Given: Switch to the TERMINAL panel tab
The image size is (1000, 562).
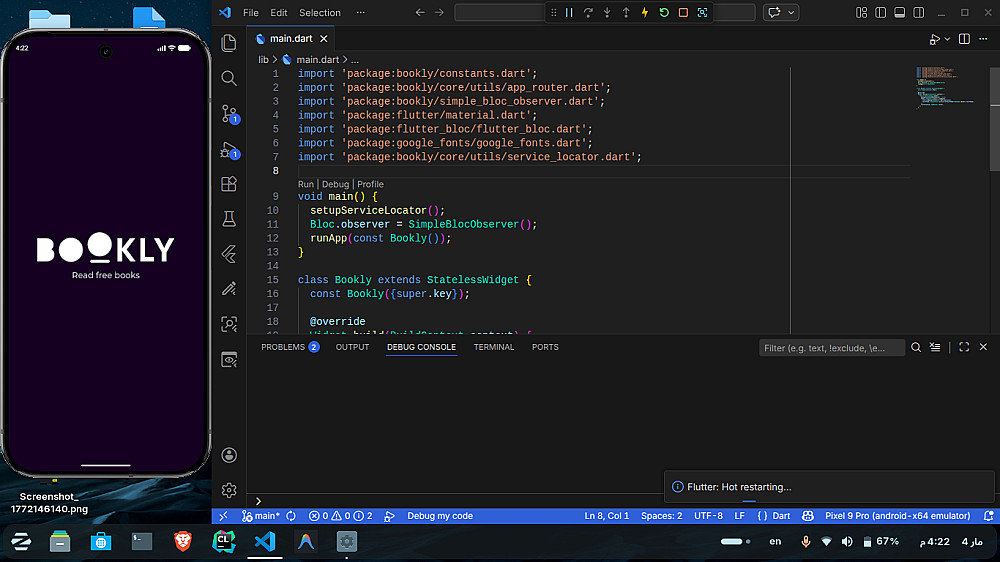Looking at the screenshot, I should pyautogui.click(x=493, y=347).
